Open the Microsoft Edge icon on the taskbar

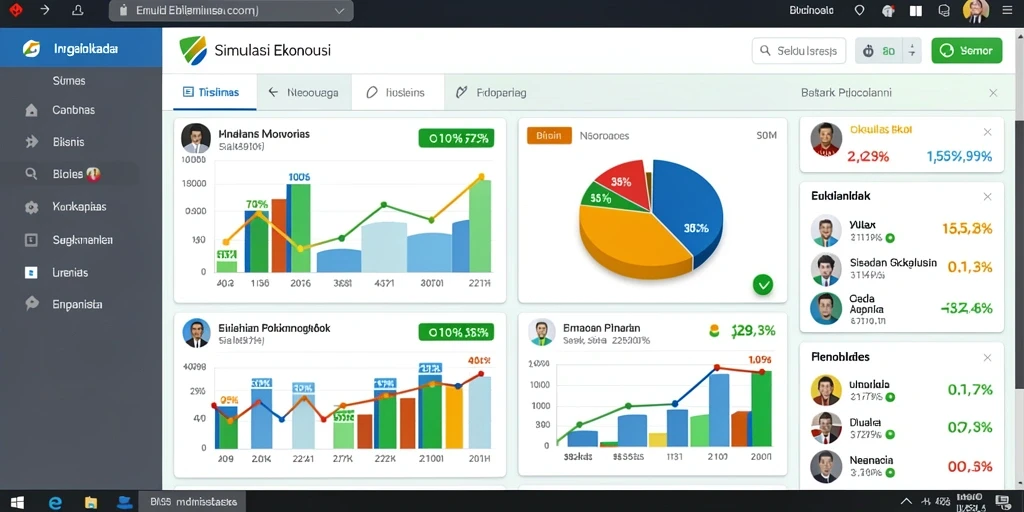[56, 502]
